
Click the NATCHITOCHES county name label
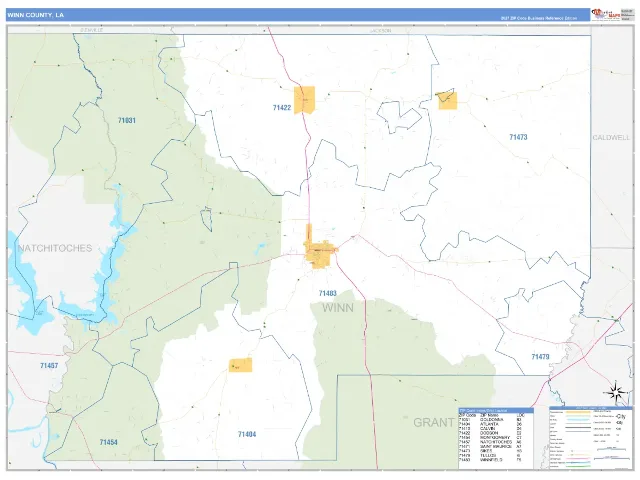coord(55,248)
